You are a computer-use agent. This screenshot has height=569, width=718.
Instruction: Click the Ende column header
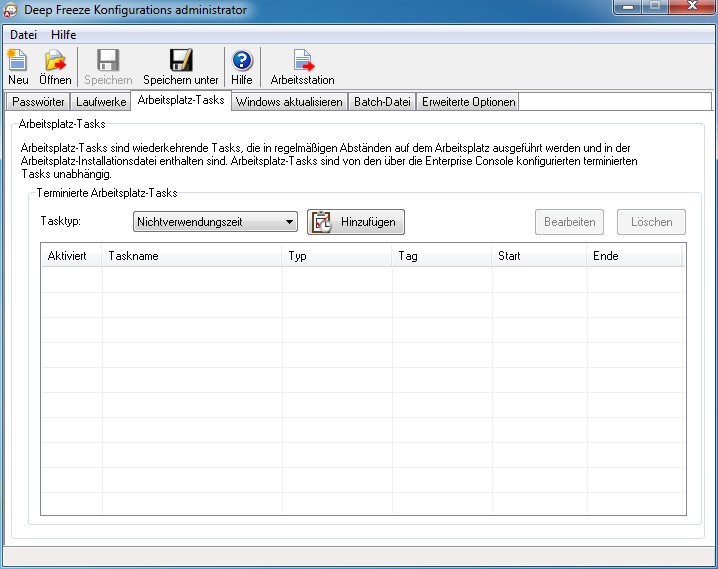(635, 256)
